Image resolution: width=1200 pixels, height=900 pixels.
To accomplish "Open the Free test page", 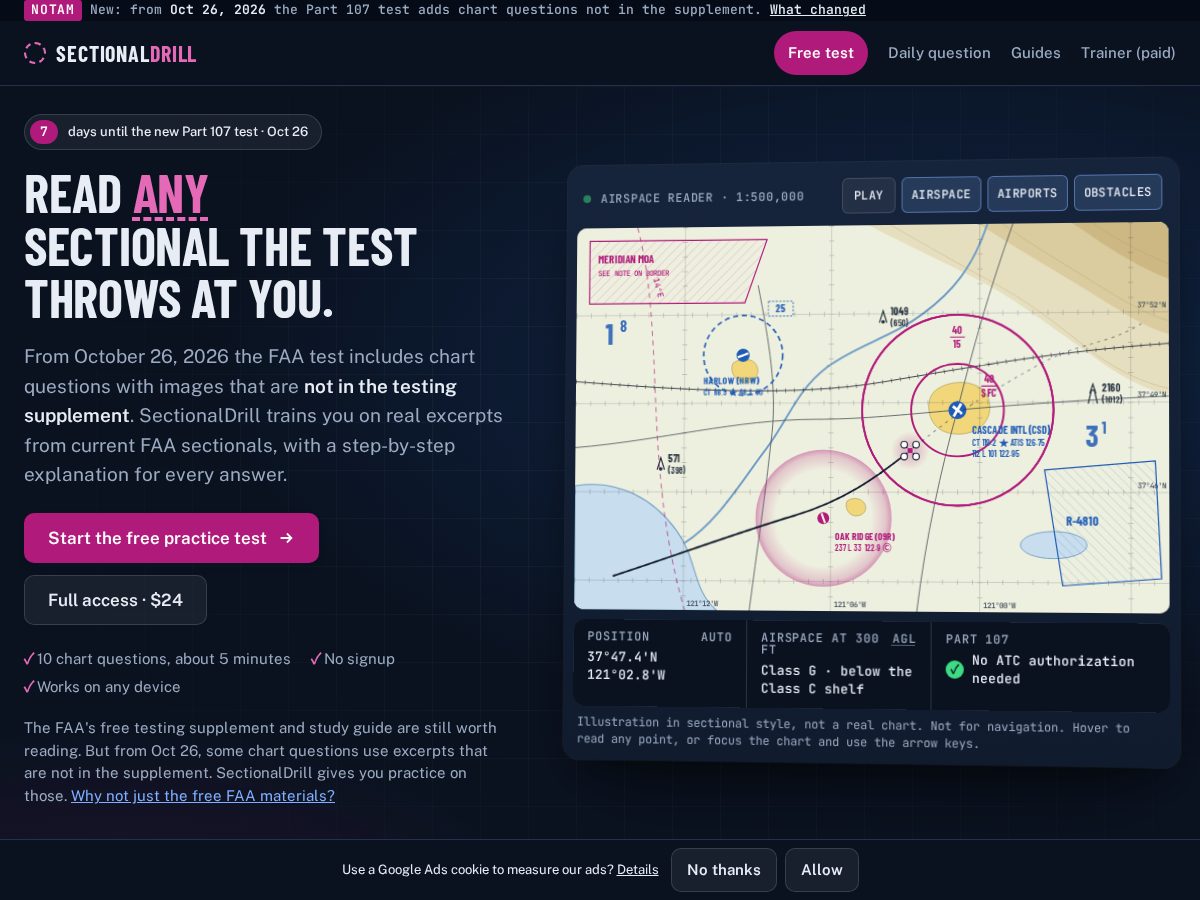I will tap(821, 53).
